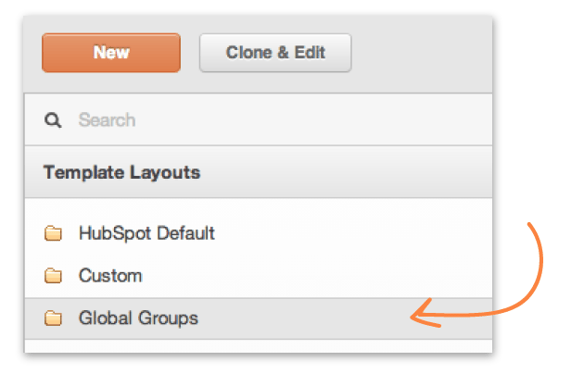
Task: Click the blank row below Global Groups
Action: tap(258, 346)
